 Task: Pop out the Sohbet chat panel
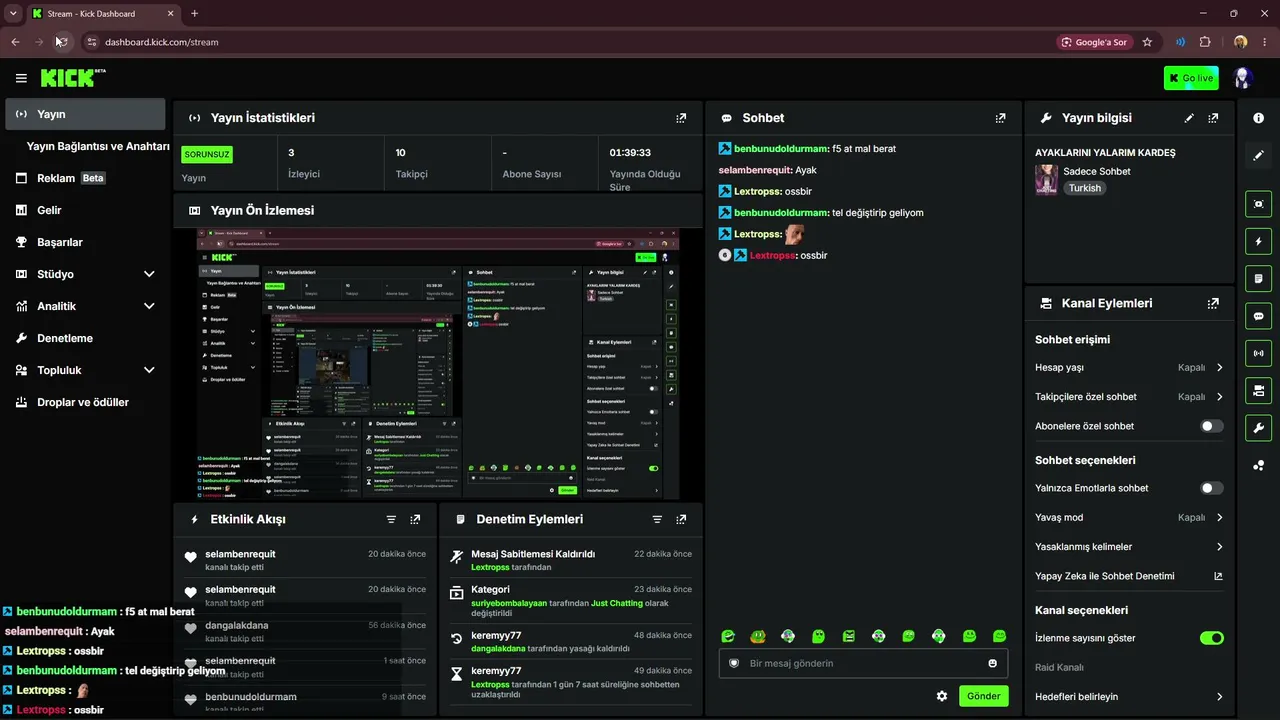tap(1000, 118)
